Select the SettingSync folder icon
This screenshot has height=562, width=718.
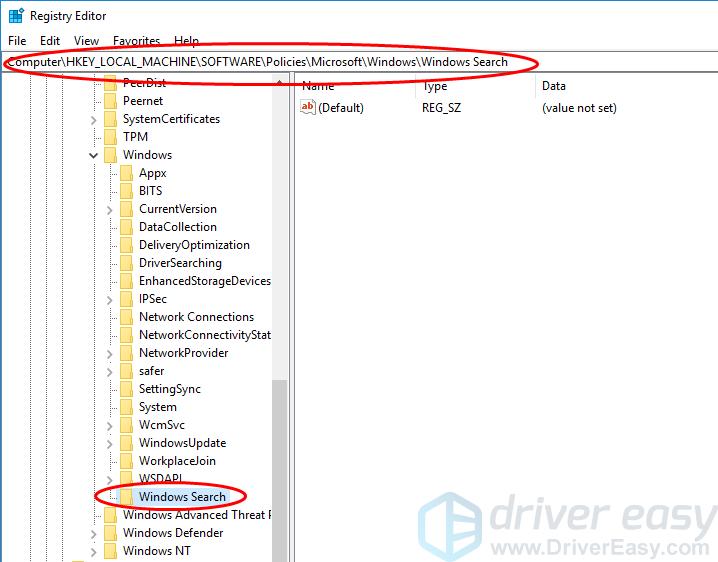(x=126, y=389)
